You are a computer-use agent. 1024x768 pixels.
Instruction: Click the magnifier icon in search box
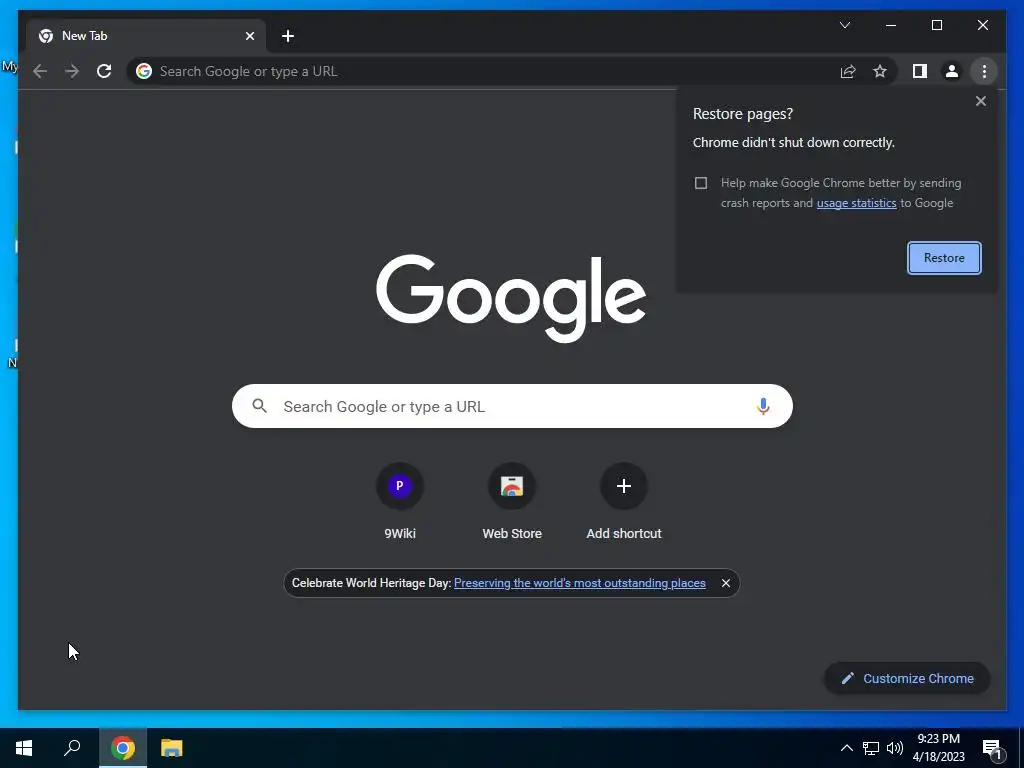pos(259,406)
